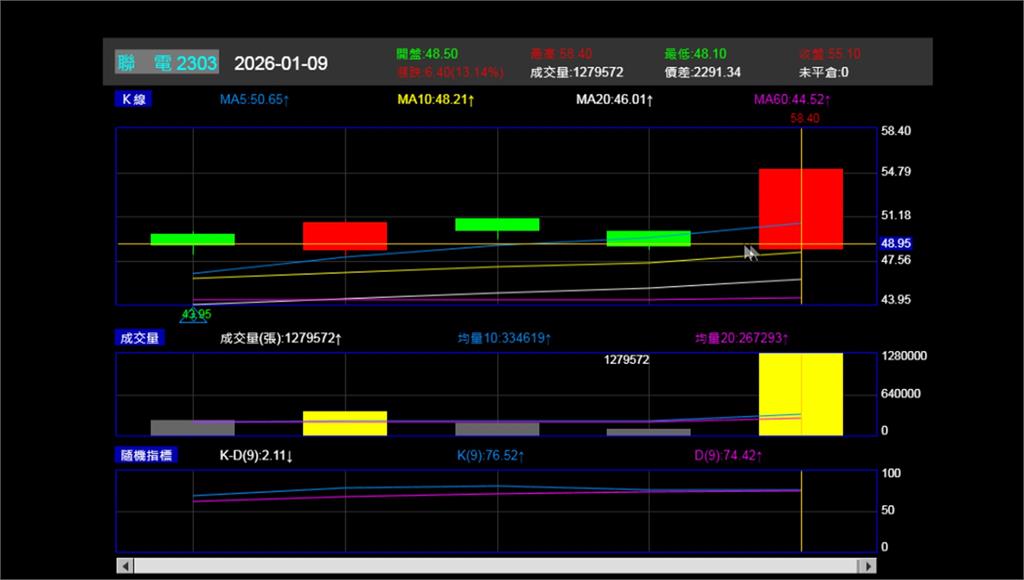Click the 聯電 2303 stock name box
Image resolution: width=1024 pixels, height=580 pixels.
tap(166, 63)
